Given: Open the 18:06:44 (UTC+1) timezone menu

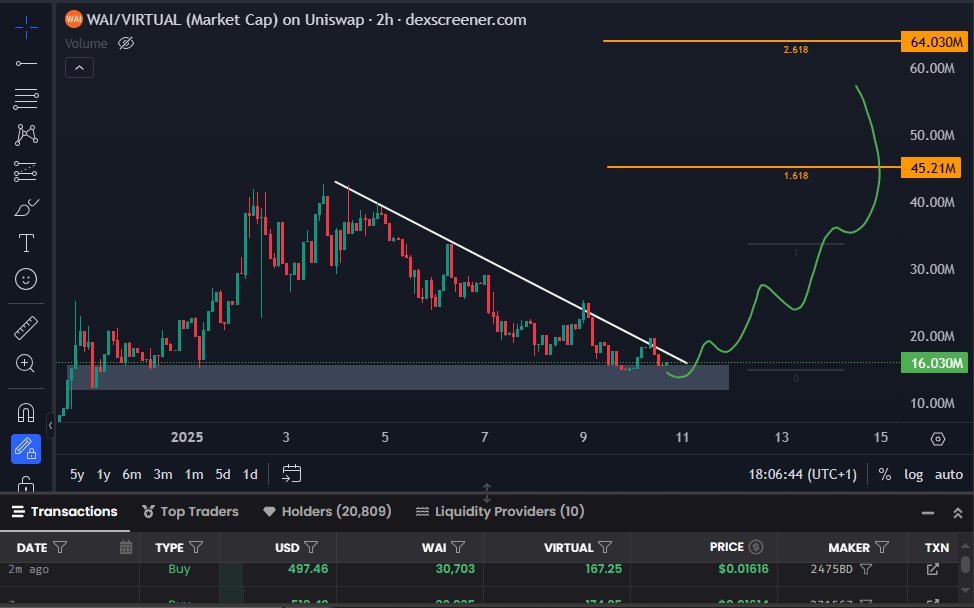Looking at the screenshot, I should click(x=802, y=474).
